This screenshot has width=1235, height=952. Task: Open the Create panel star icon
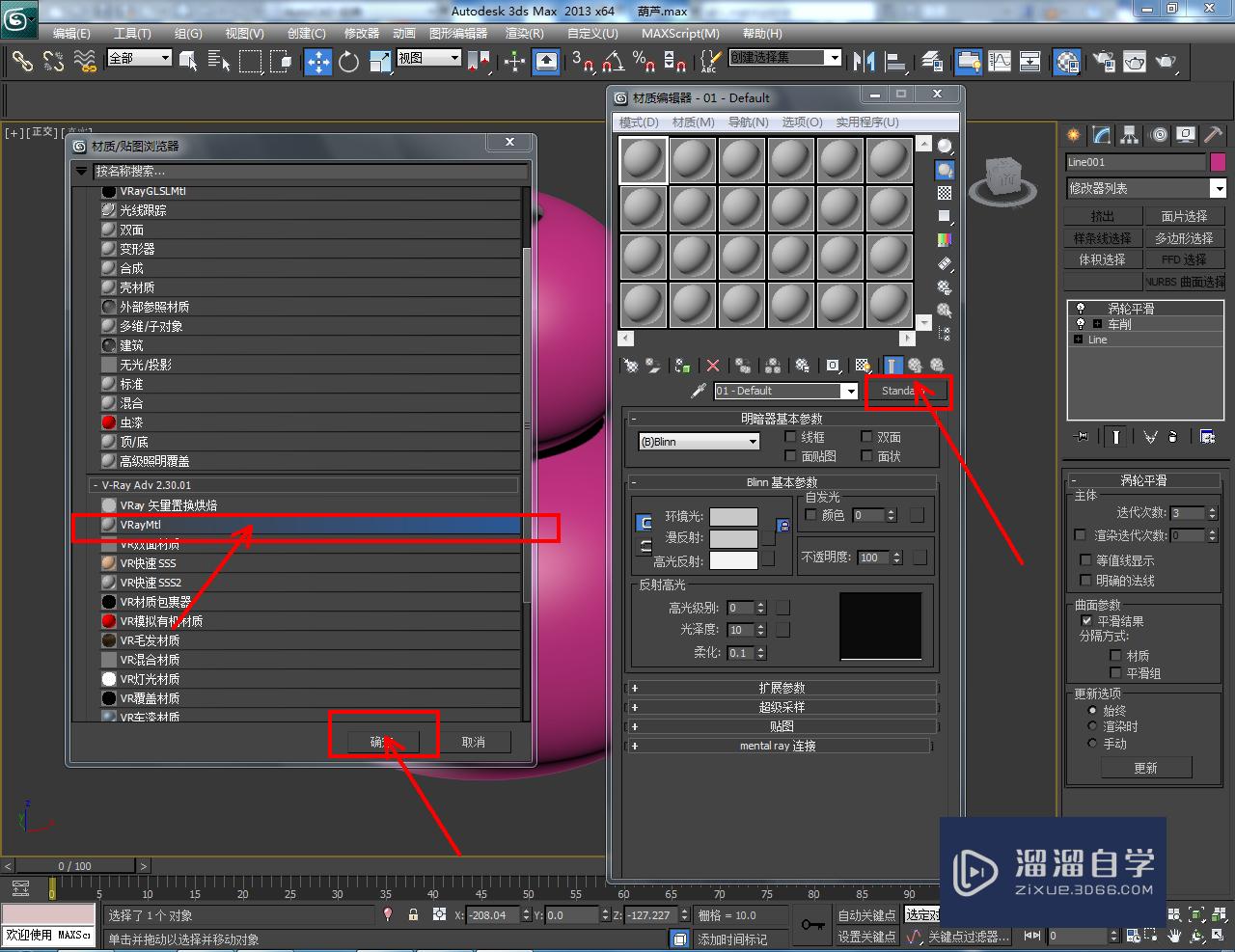coord(1073,135)
